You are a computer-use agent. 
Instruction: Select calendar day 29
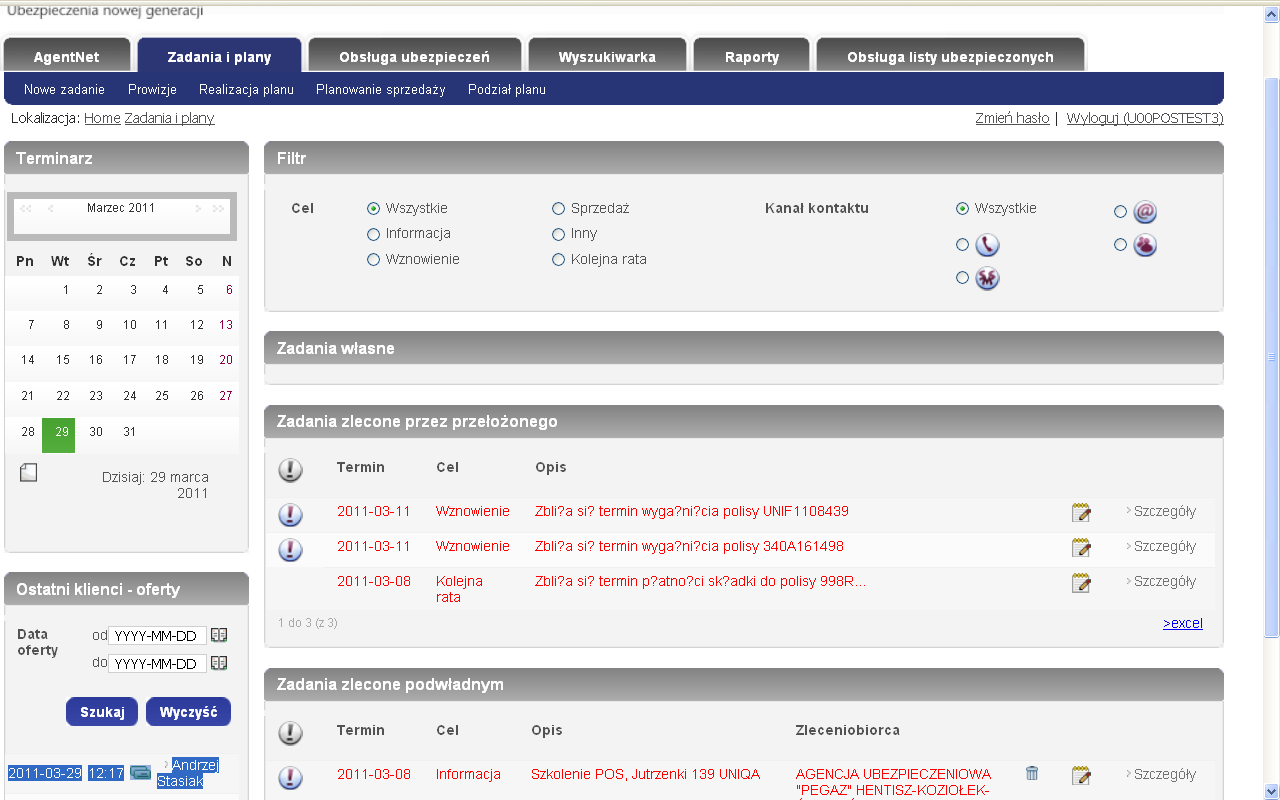tap(59, 435)
